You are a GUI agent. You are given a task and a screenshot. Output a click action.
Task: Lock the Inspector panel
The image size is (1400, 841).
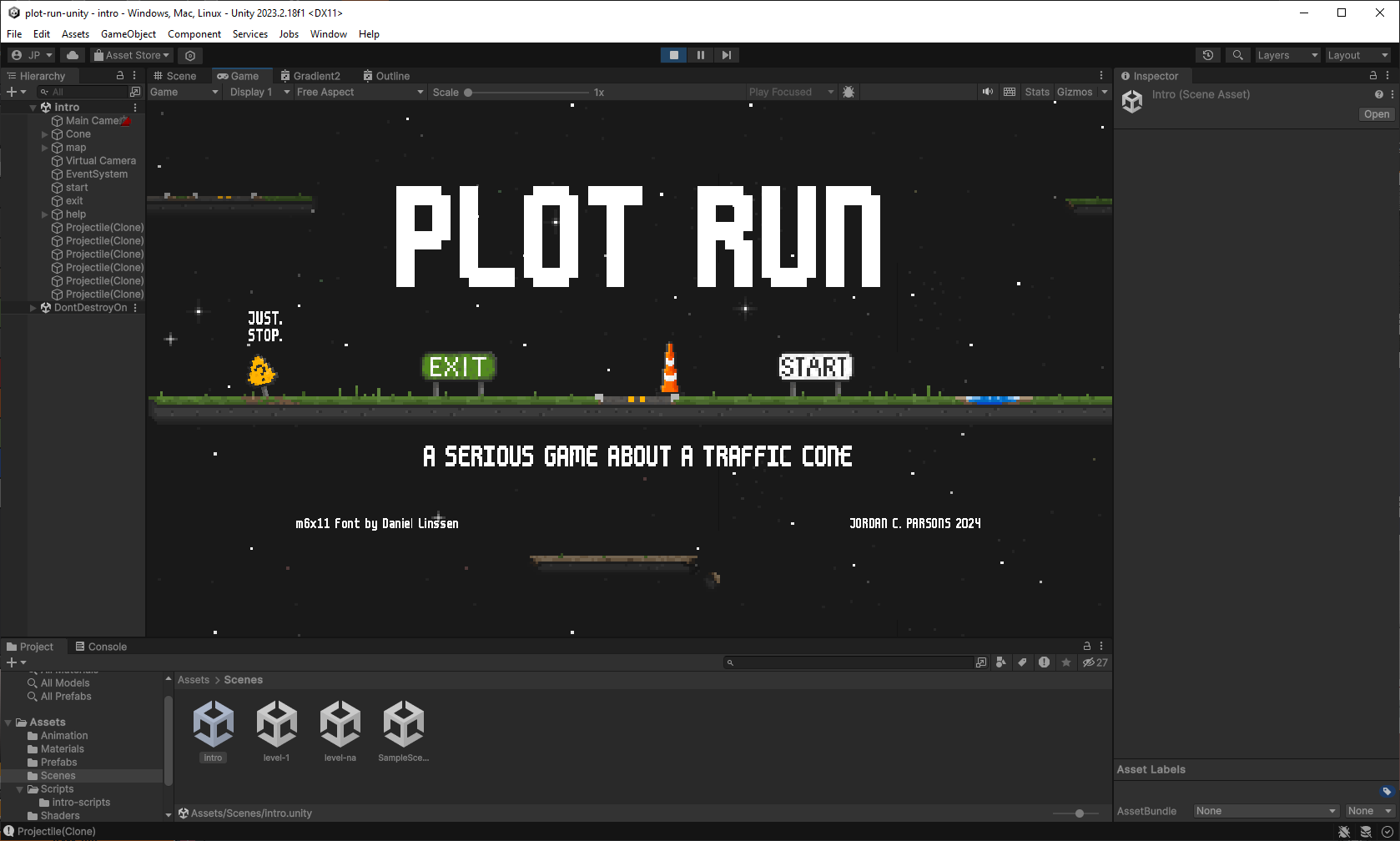pos(1373,75)
